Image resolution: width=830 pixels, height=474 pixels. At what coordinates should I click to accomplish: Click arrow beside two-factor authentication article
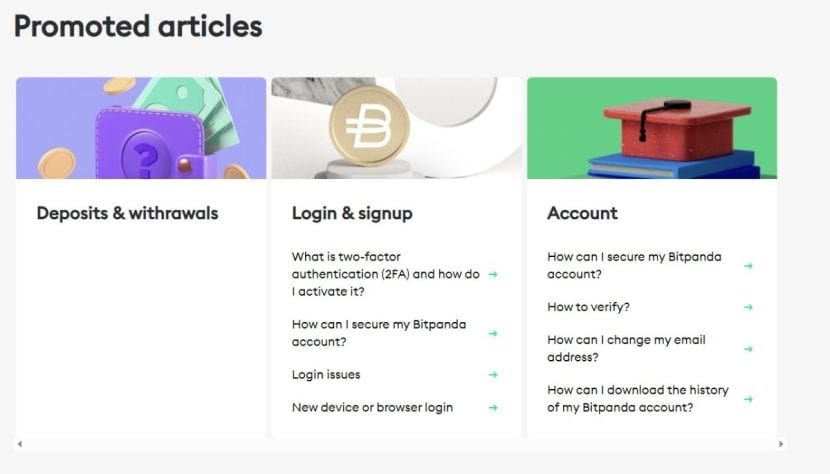(x=493, y=274)
